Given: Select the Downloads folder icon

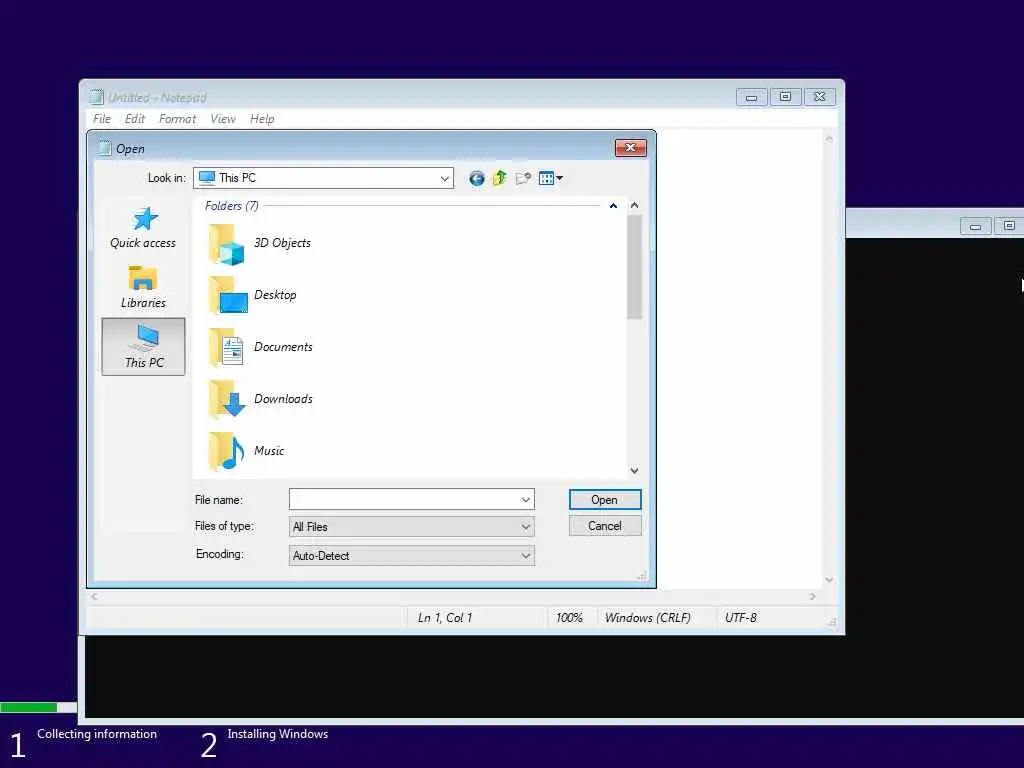Looking at the screenshot, I should 227,399.
